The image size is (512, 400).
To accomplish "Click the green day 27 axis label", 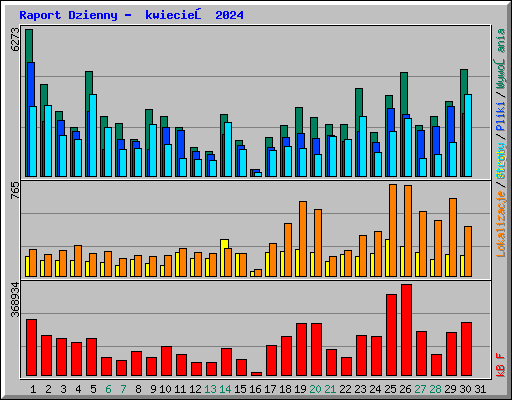I will (420, 389).
